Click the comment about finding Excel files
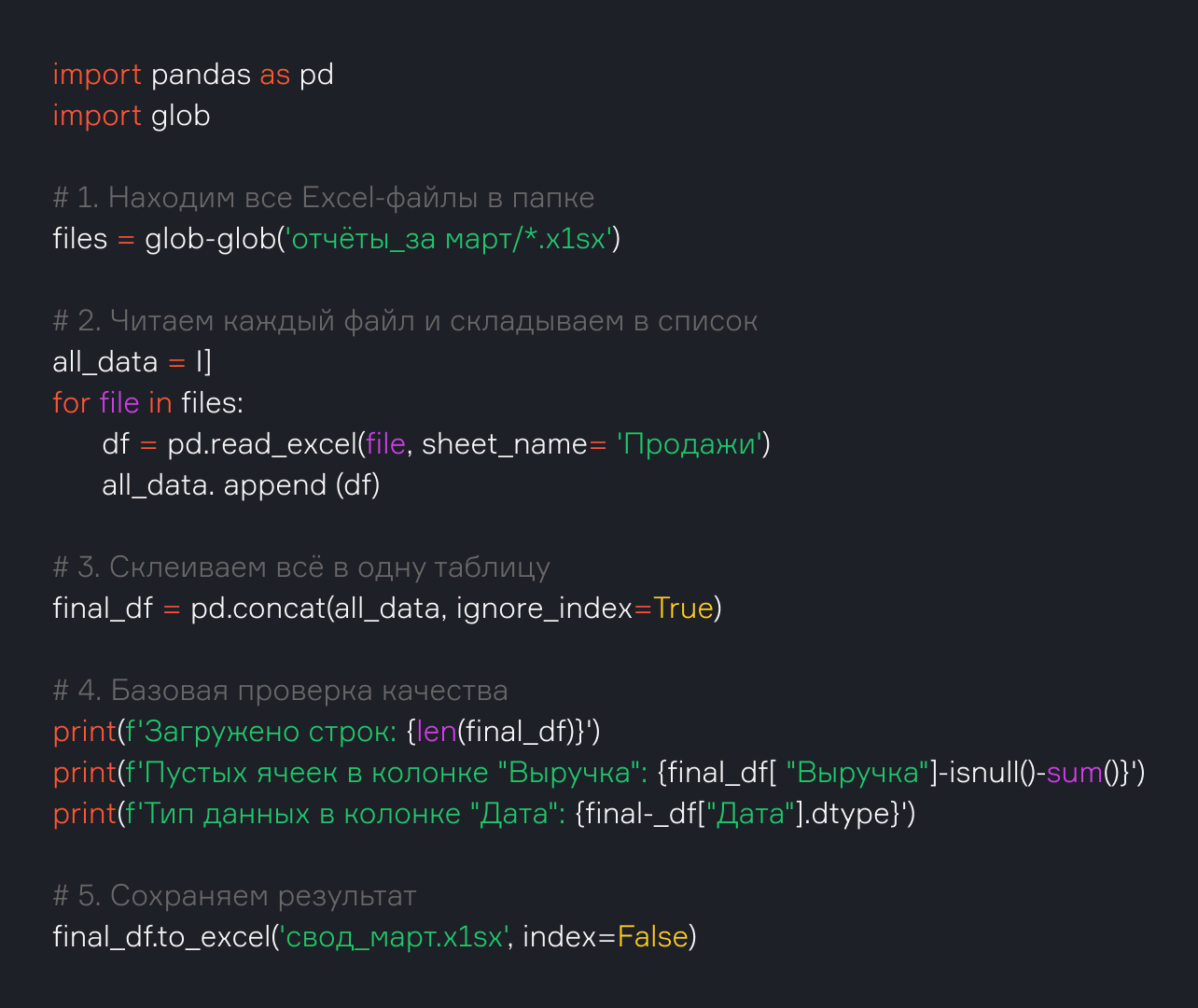The height and width of the screenshot is (1008, 1198). [x=323, y=198]
